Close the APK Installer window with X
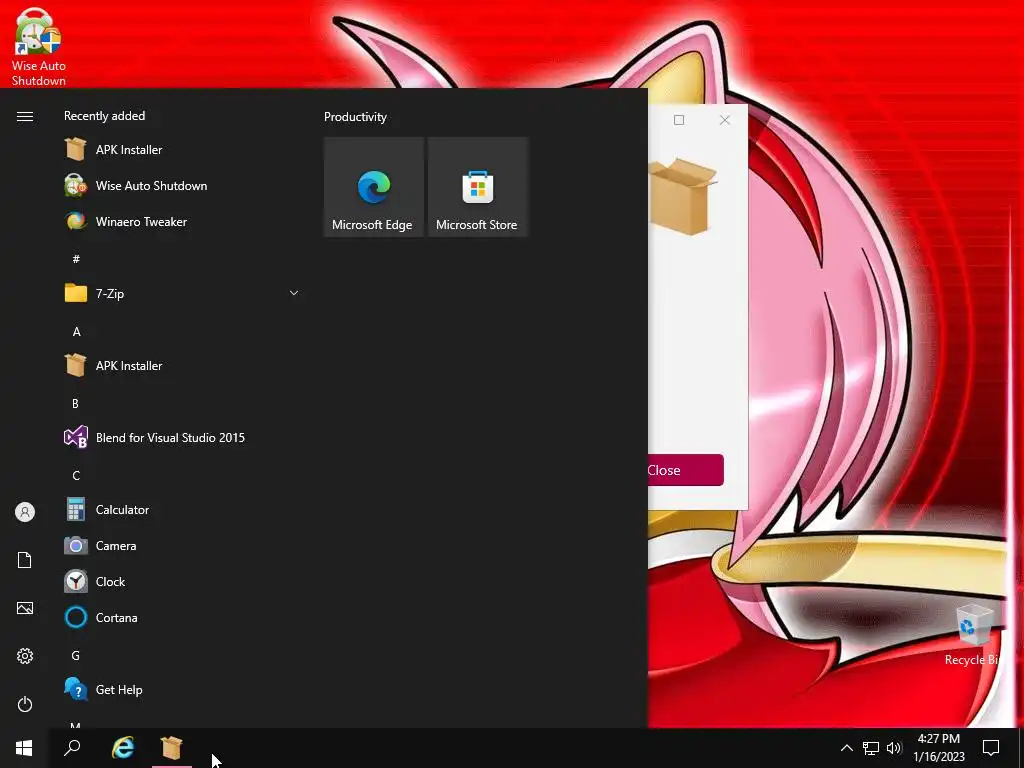 724,120
